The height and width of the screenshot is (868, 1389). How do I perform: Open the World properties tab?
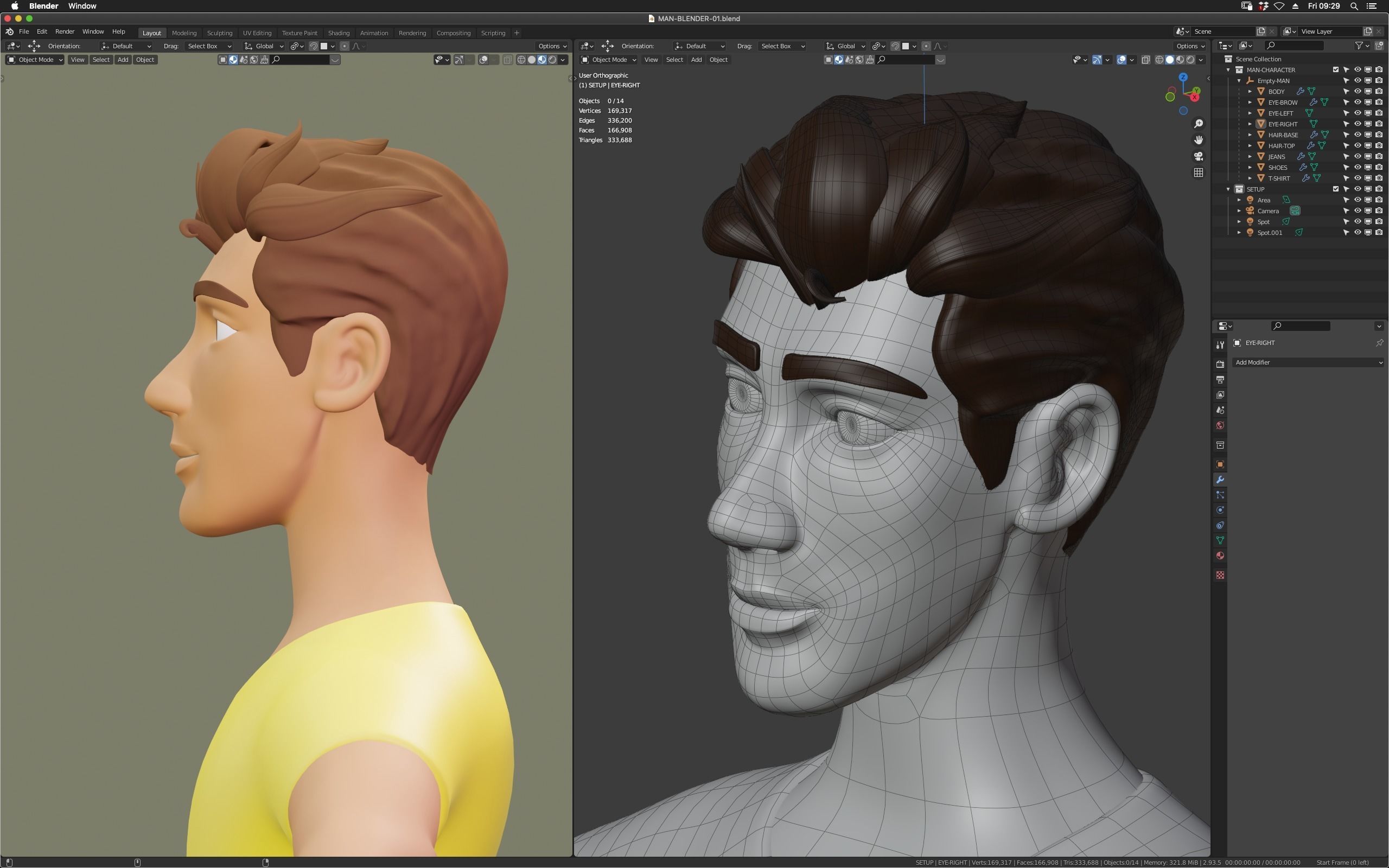pyautogui.click(x=1220, y=425)
